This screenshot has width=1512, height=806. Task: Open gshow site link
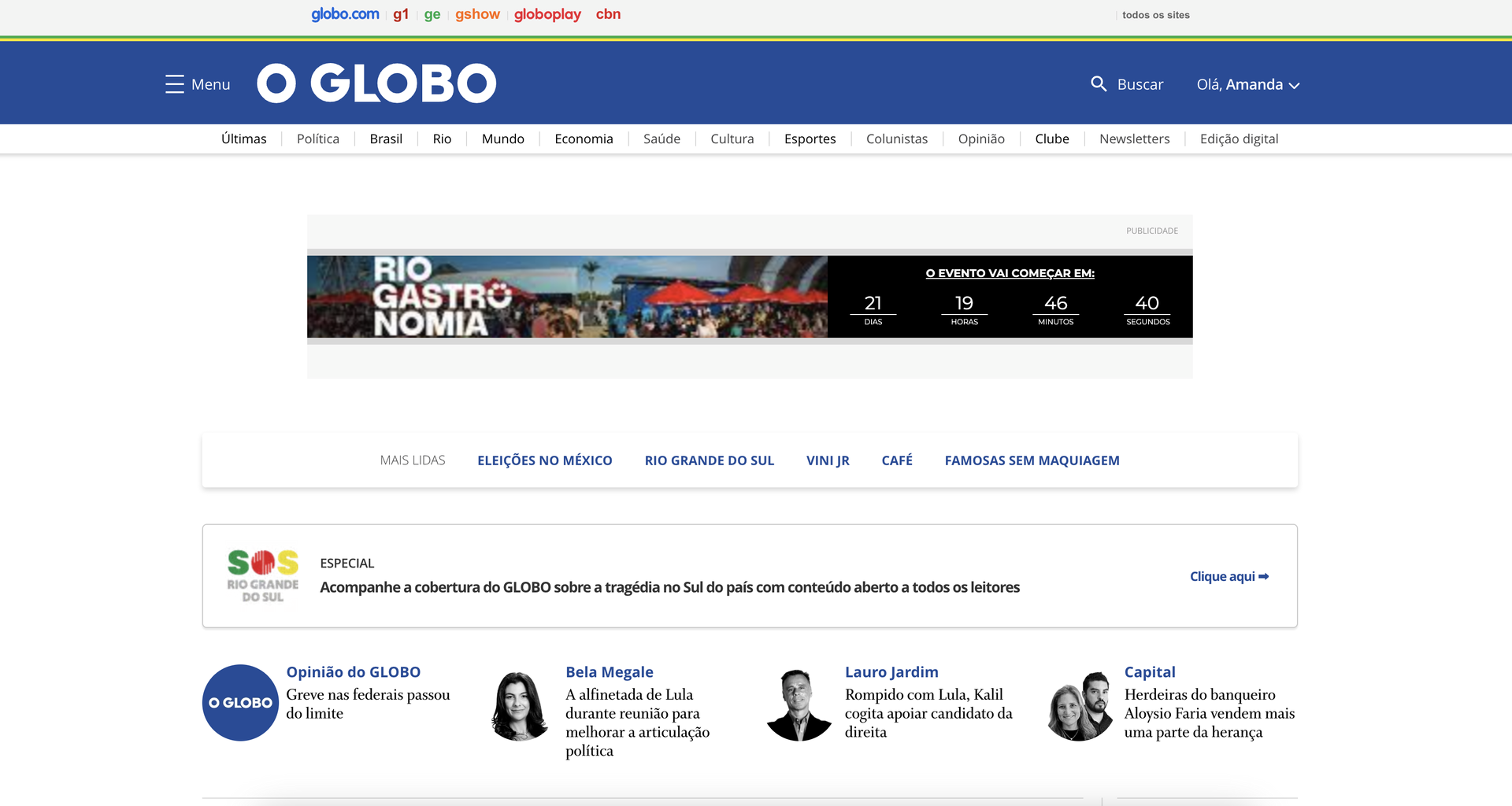pyautogui.click(x=477, y=14)
